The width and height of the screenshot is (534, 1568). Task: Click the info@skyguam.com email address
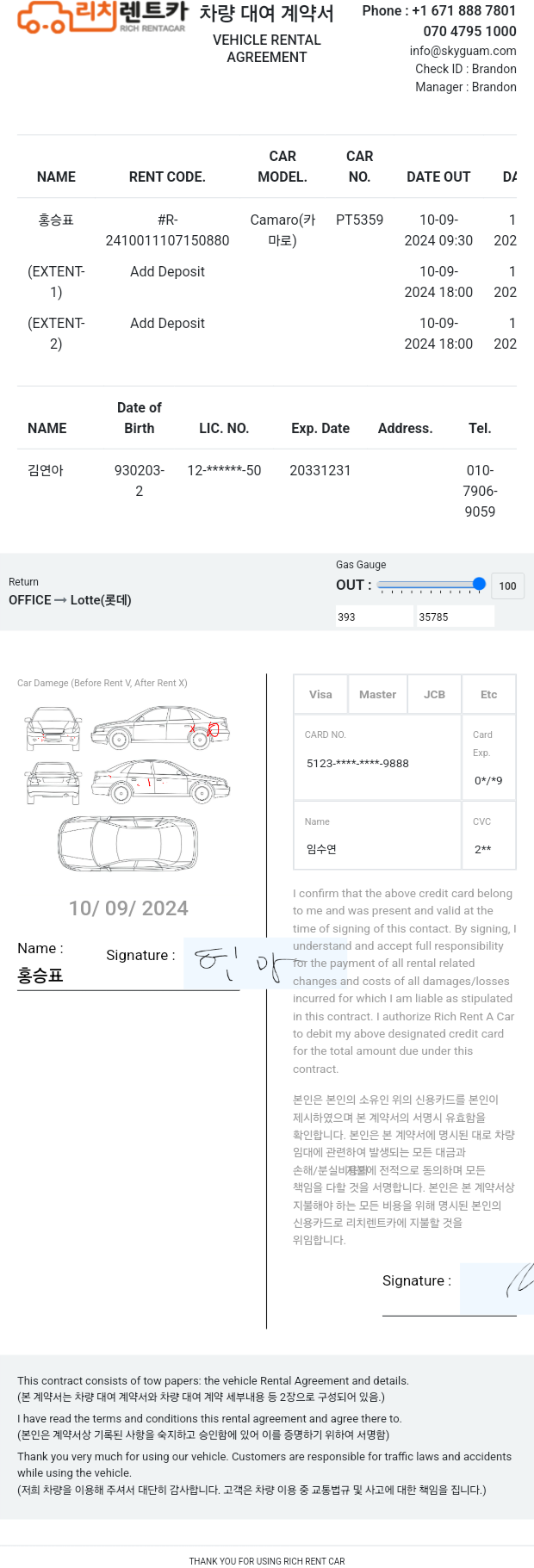pyautogui.click(x=463, y=51)
